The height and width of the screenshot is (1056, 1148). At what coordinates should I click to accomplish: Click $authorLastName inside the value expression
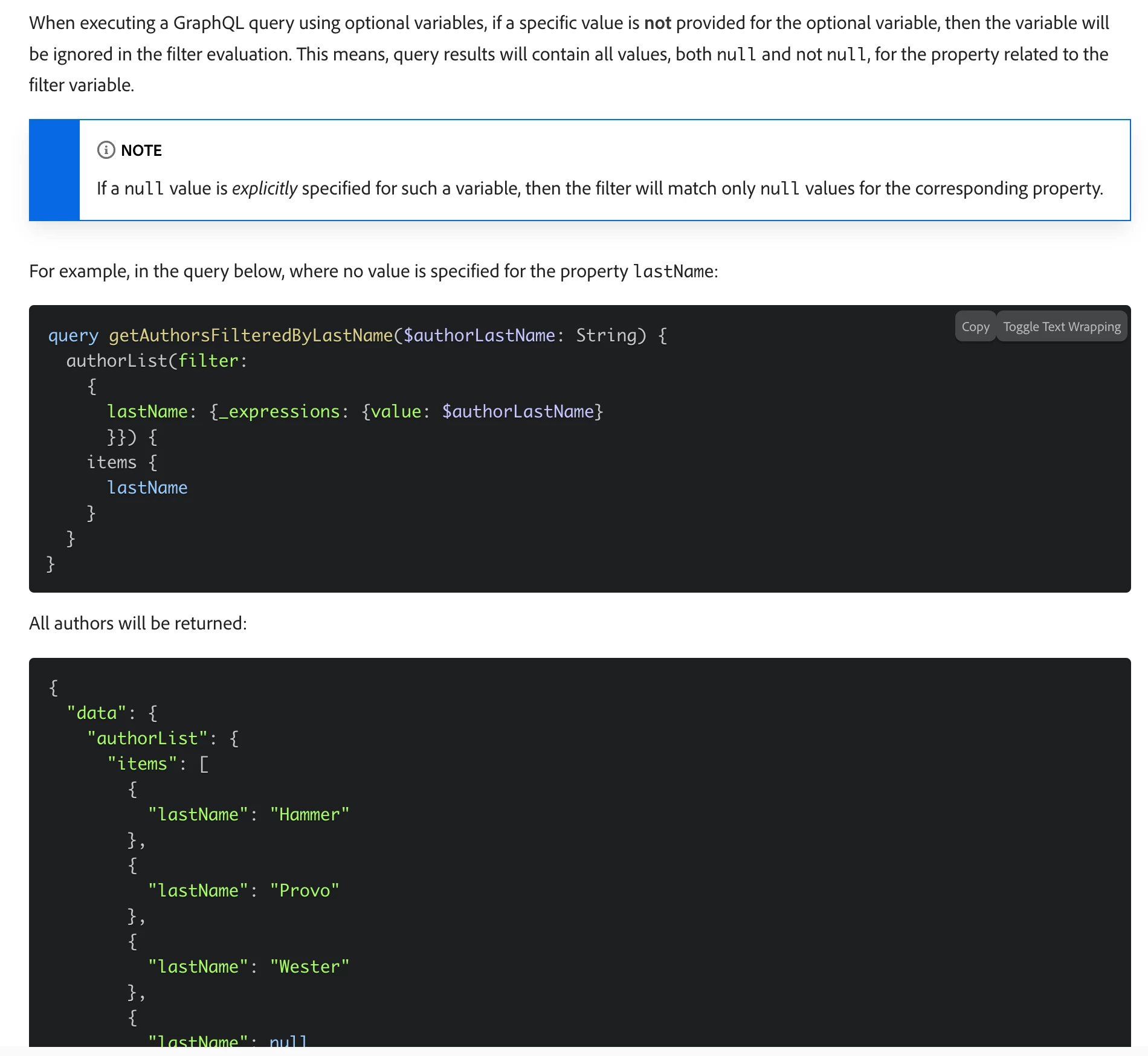(x=518, y=411)
